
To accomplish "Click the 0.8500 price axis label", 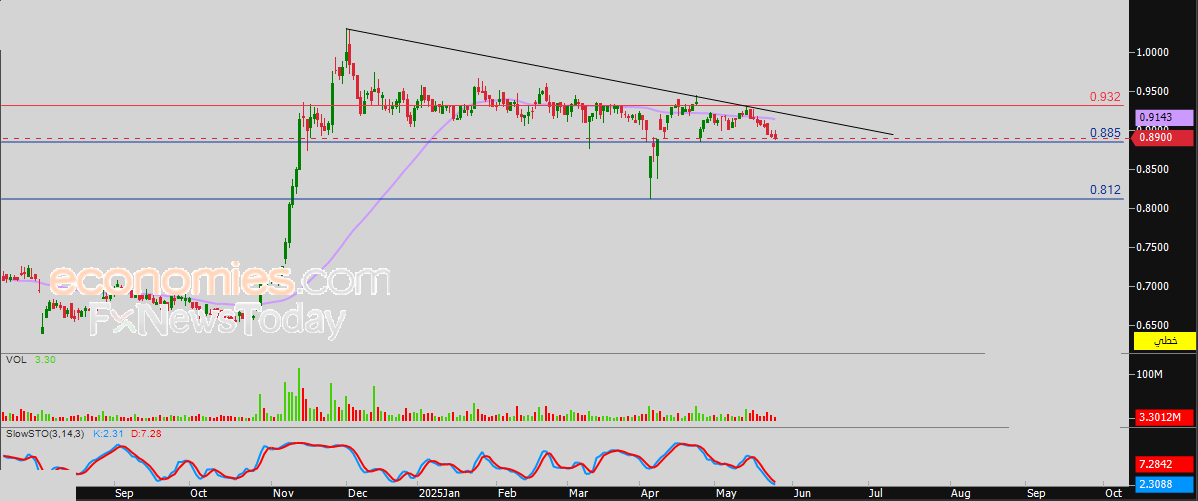I will (x=1154, y=170).
